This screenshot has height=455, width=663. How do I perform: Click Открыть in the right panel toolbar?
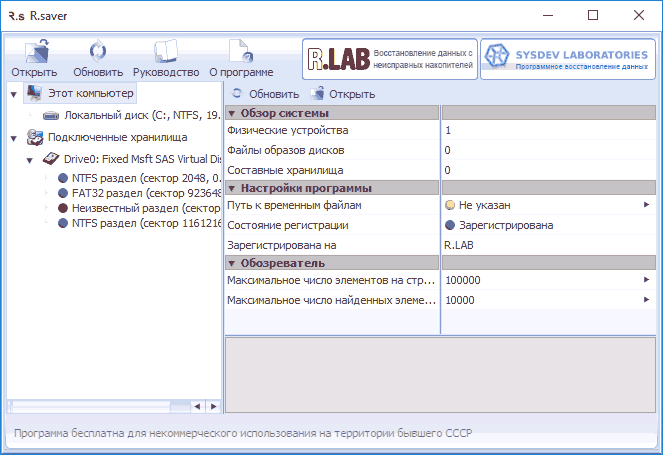(343, 94)
